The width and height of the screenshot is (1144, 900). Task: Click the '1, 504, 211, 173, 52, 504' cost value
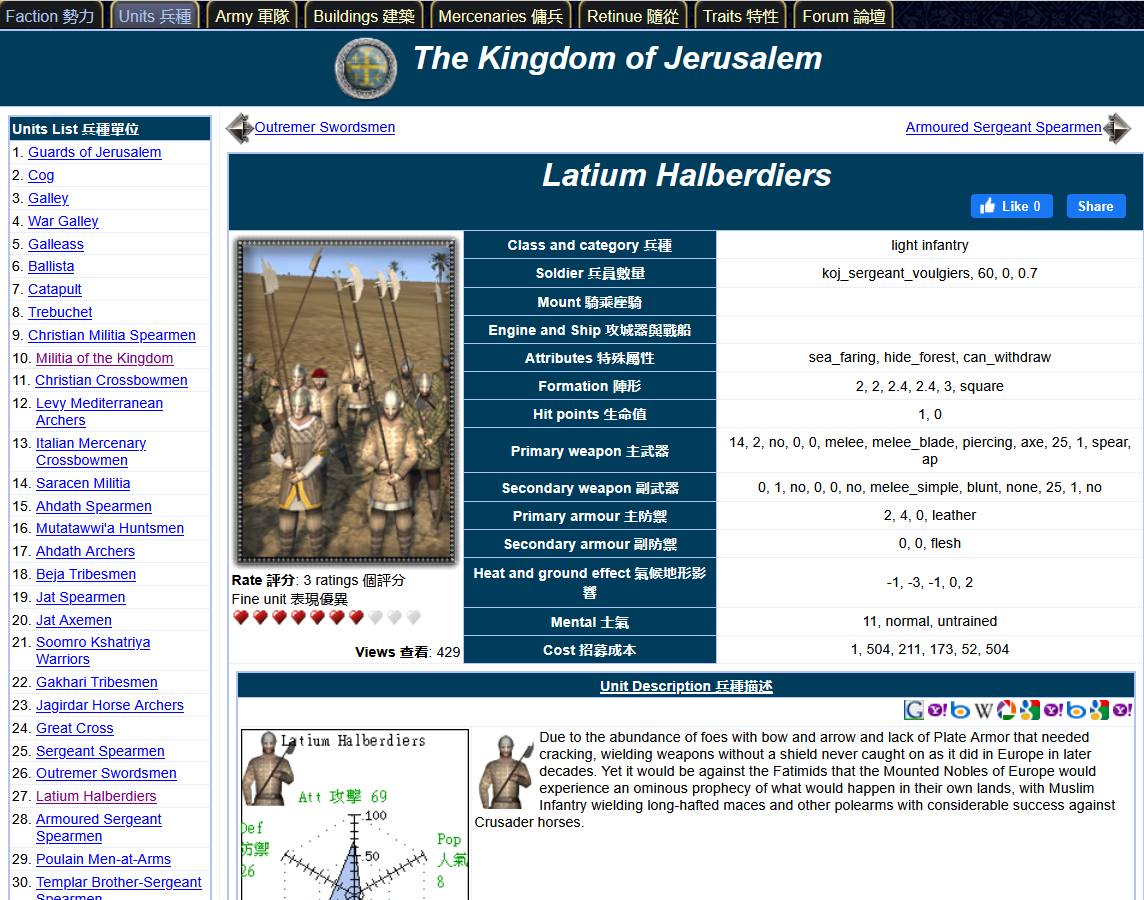click(930, 649)
